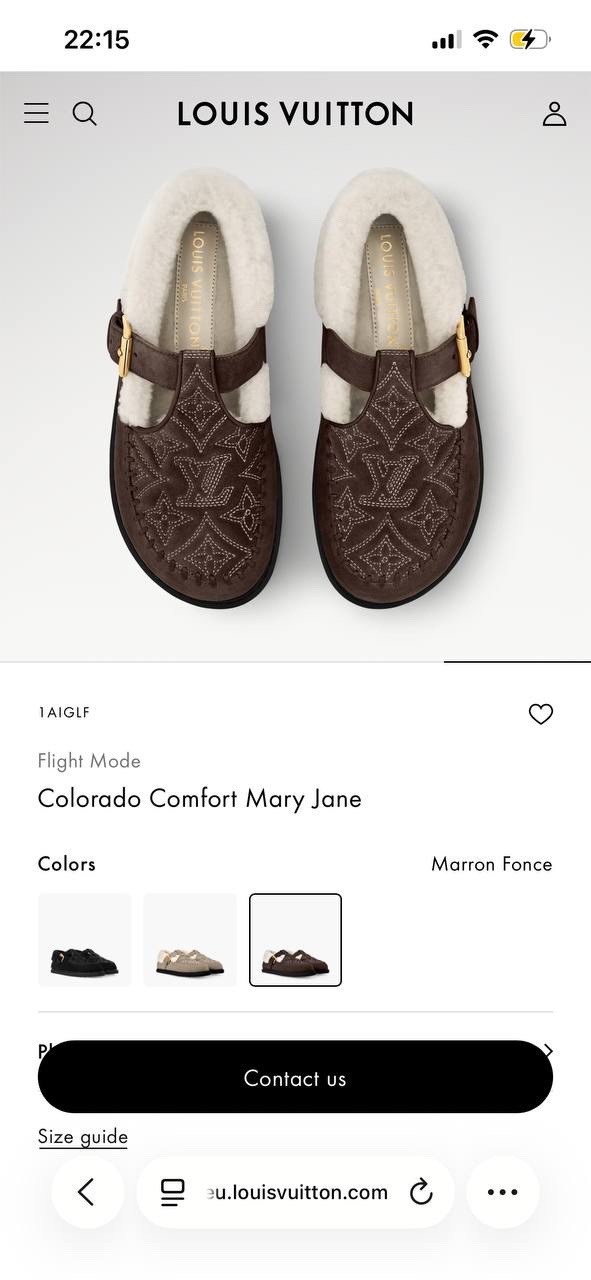The height and width of the screenshot is (1280, 591).
Task: Tap the Flight Mode collection label
Action: click(89, 761)
